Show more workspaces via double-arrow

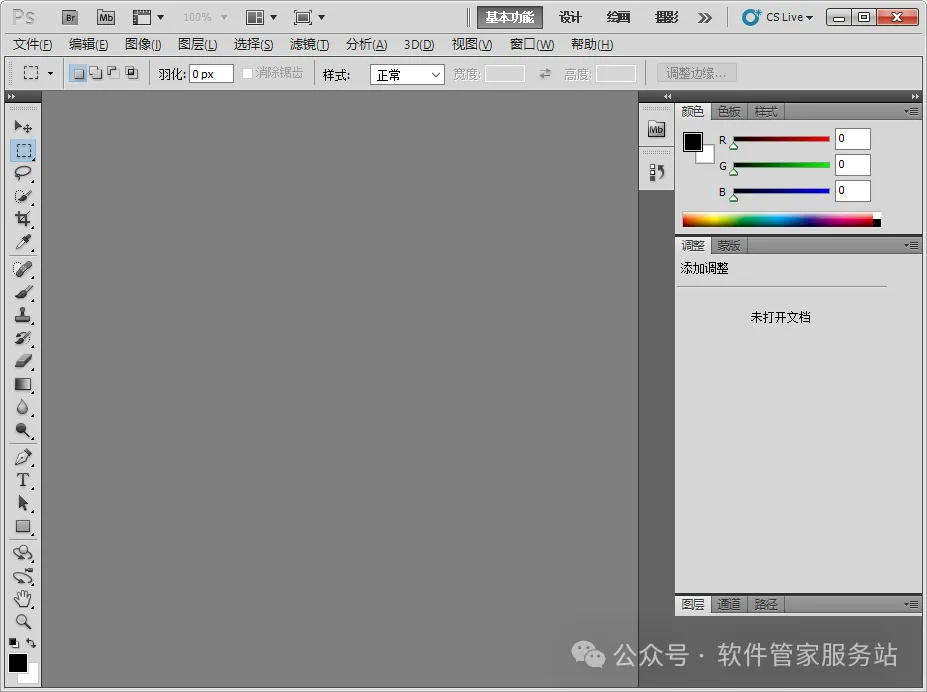point(705,18)
